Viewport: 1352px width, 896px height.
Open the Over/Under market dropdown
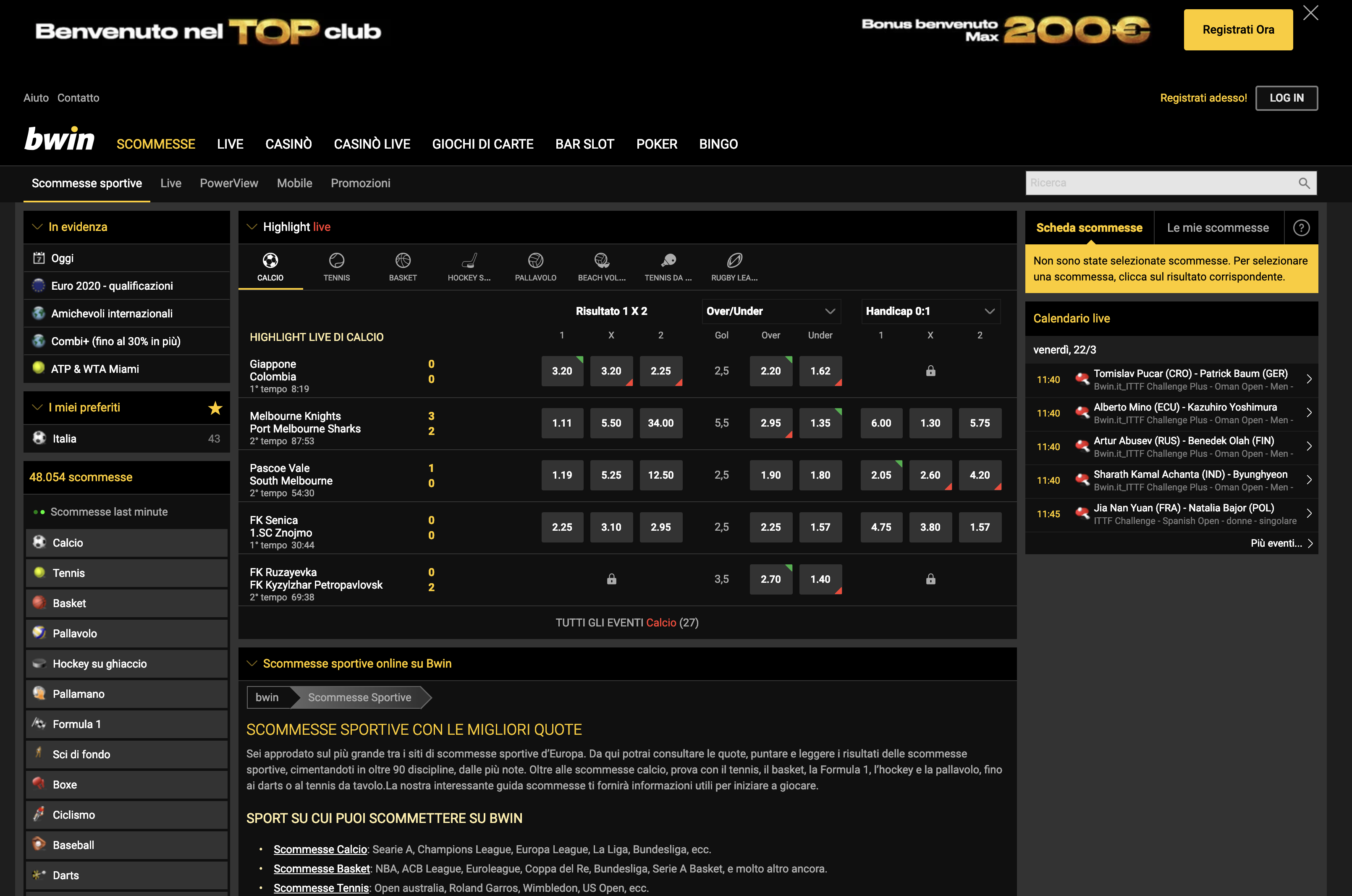coord(771,311)
